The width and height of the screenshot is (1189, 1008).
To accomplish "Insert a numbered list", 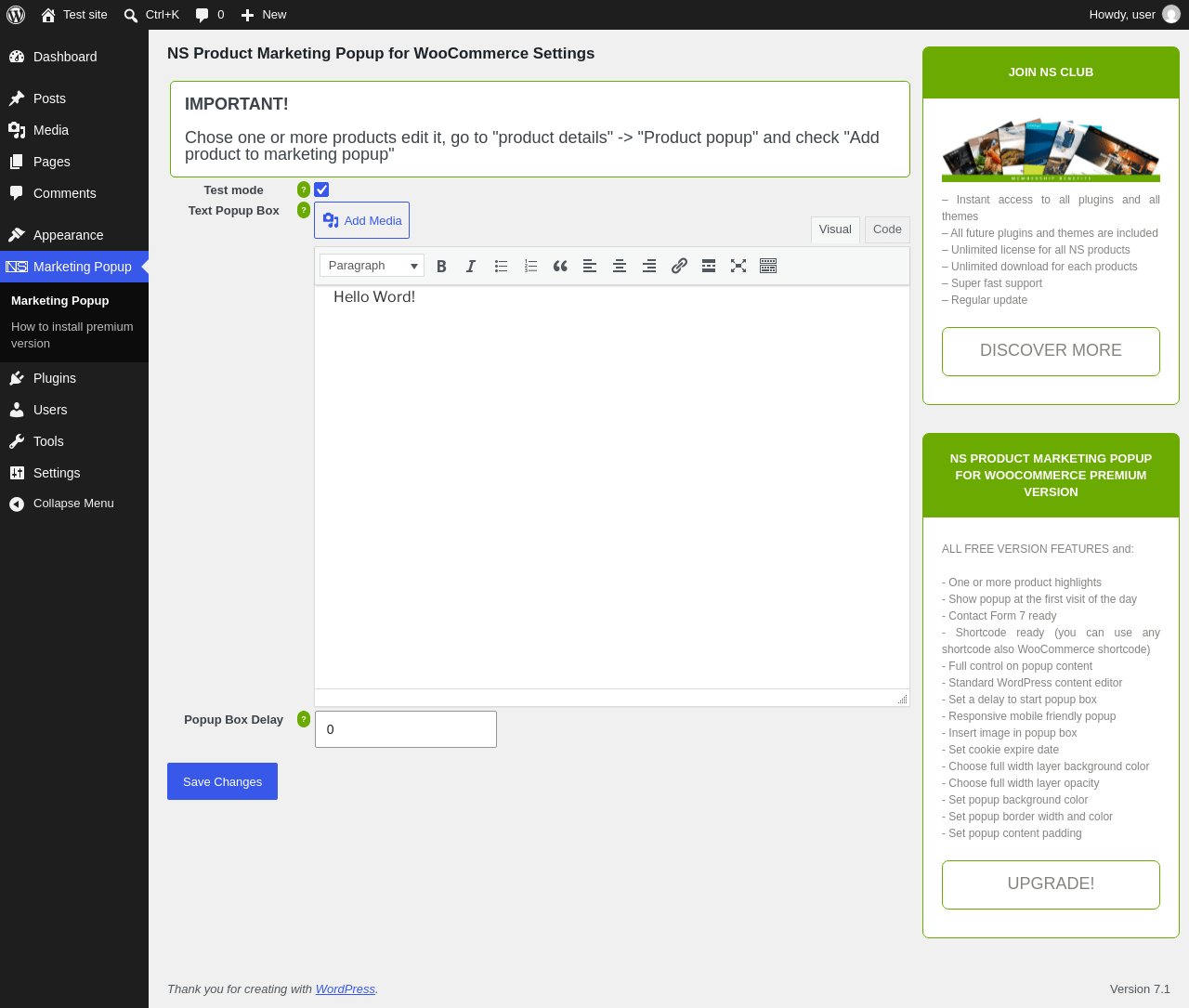I will click(530, 266).
